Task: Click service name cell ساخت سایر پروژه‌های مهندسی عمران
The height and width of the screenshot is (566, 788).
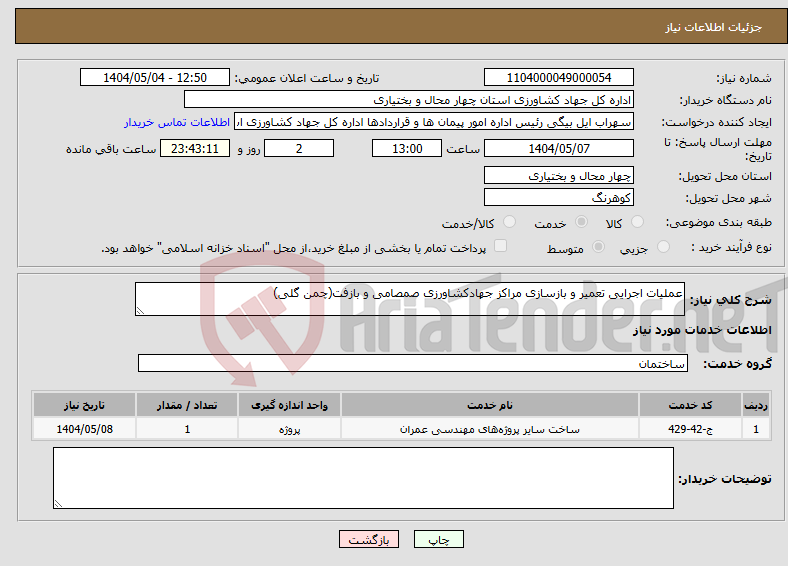Action: (489, 429)
